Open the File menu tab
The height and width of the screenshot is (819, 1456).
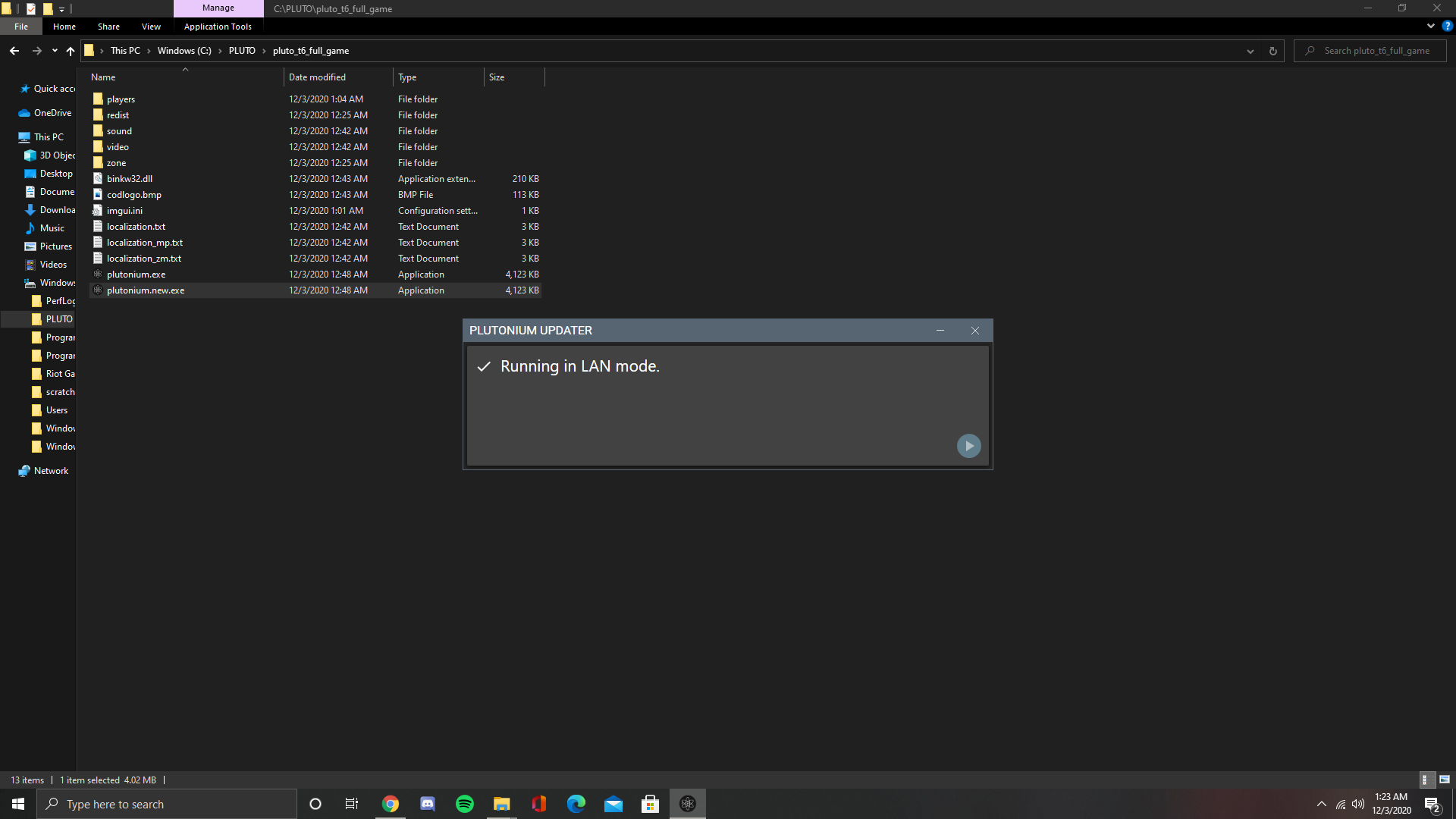(21, 27)
